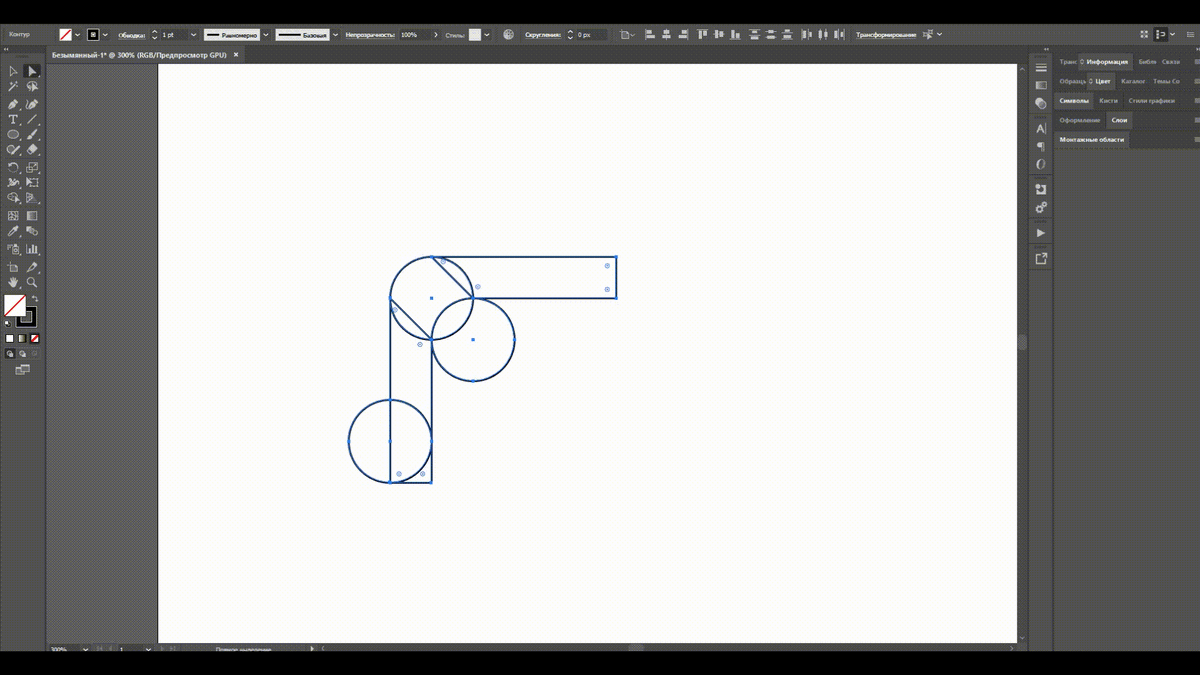Select the Paintbrush tool

32,134
